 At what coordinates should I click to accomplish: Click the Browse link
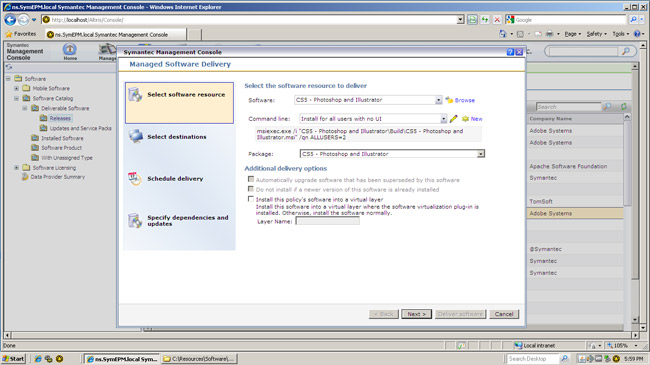coord(465,100)
